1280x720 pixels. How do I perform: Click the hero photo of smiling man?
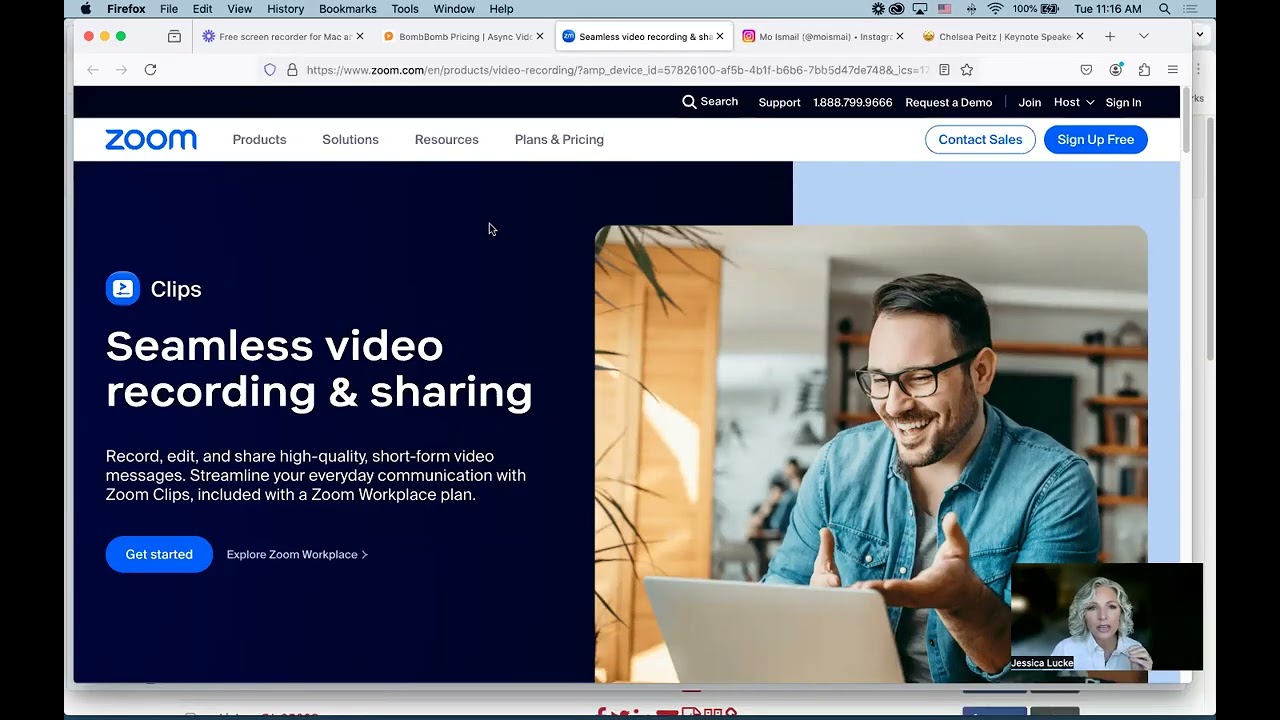(x=871, y=454)
